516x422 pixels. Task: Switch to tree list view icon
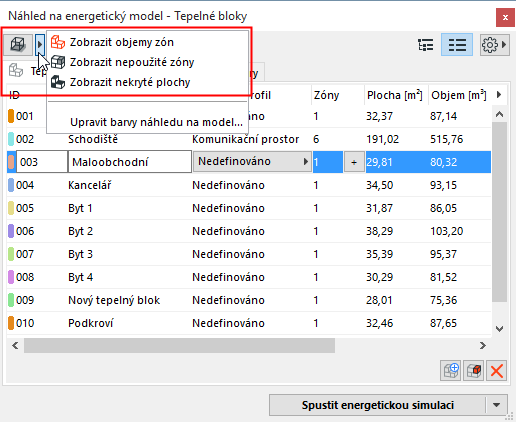tap(426, 45)
